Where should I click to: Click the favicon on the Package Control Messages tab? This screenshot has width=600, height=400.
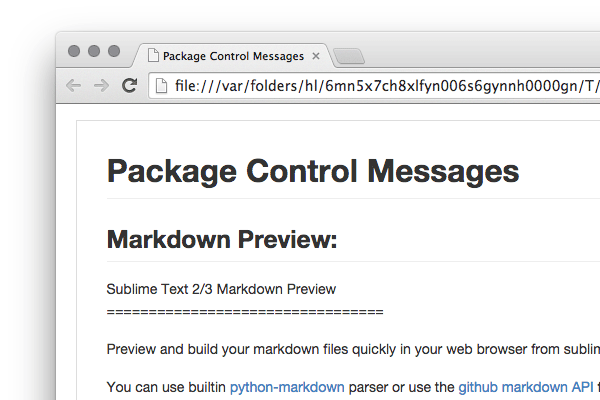tap(153, 56)
